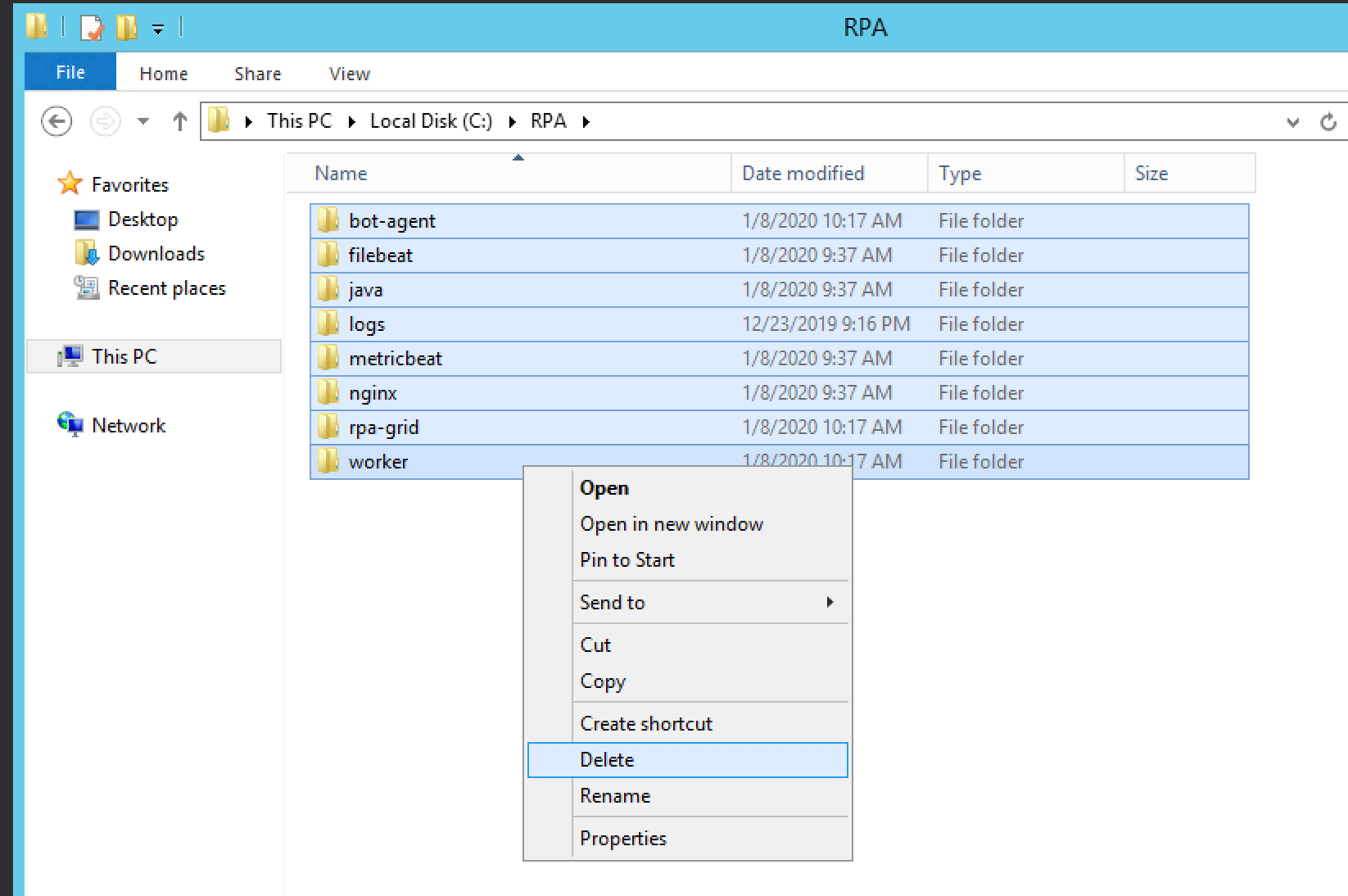Open the File tab
This screenshot has width=1348, height=896.
point(70,72)
